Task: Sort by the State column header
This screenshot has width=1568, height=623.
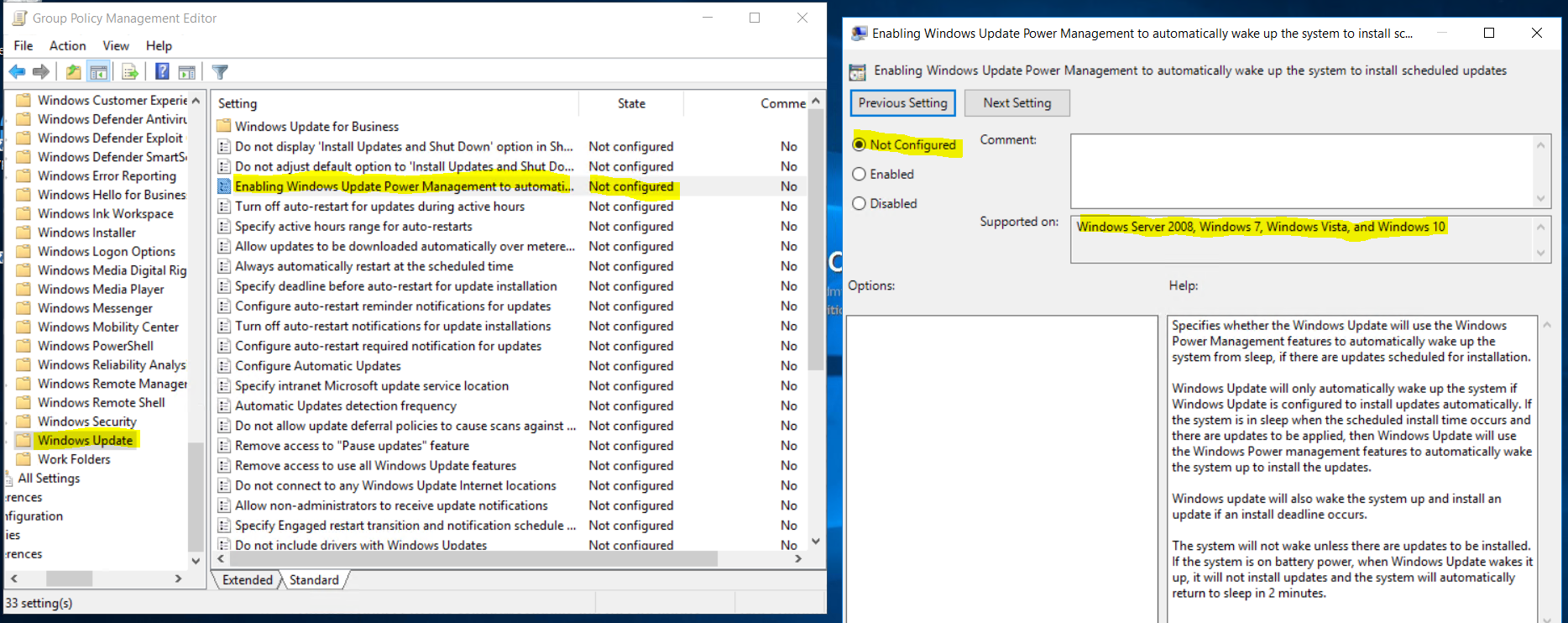Action: pyautogui.click(x=631, y=103)
